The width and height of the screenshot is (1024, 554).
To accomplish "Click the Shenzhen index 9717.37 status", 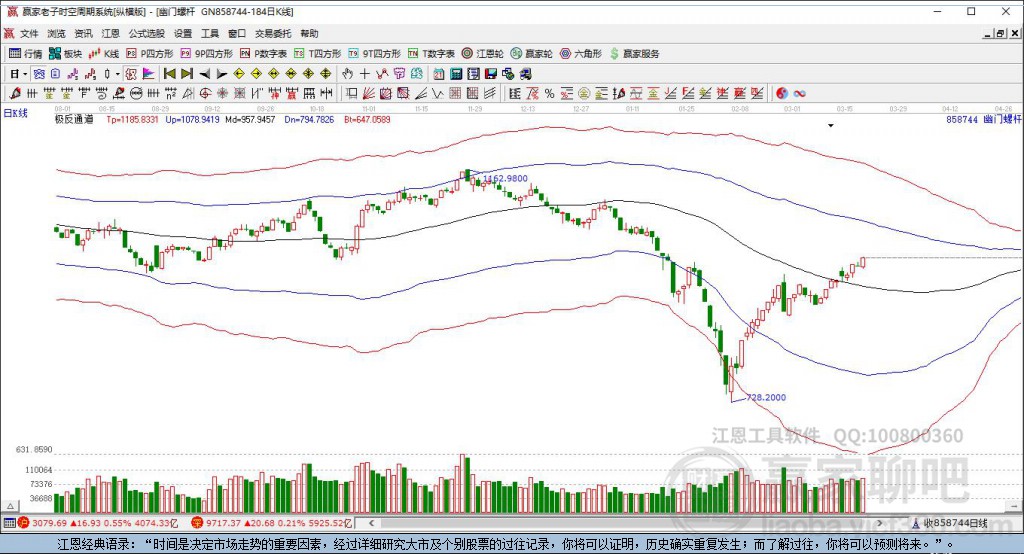I will click(272, 523).
